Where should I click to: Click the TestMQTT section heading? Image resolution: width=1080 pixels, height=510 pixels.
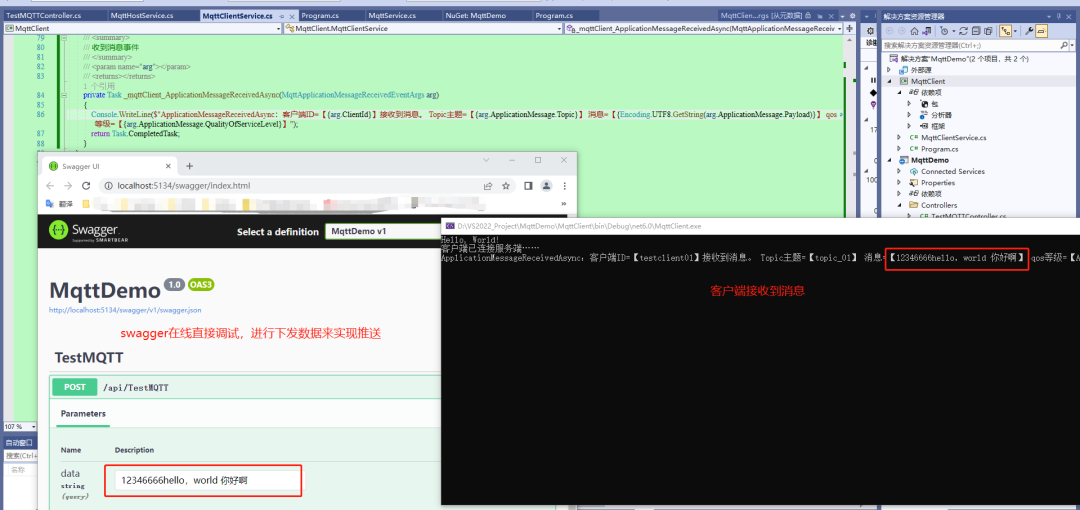[x=89, y=358]
